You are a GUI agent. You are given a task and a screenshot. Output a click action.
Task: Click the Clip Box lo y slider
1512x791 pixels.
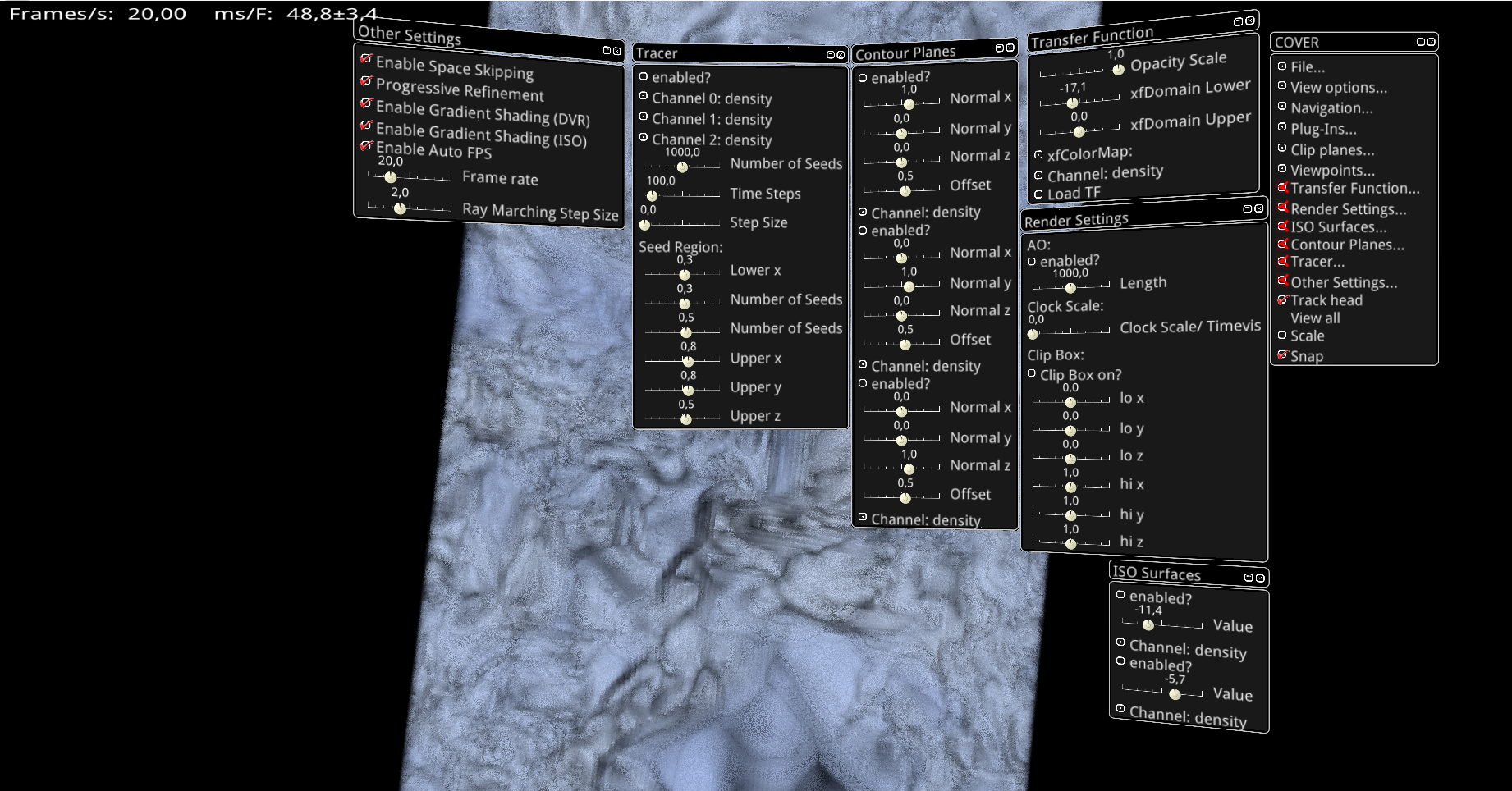[1070, 430]
